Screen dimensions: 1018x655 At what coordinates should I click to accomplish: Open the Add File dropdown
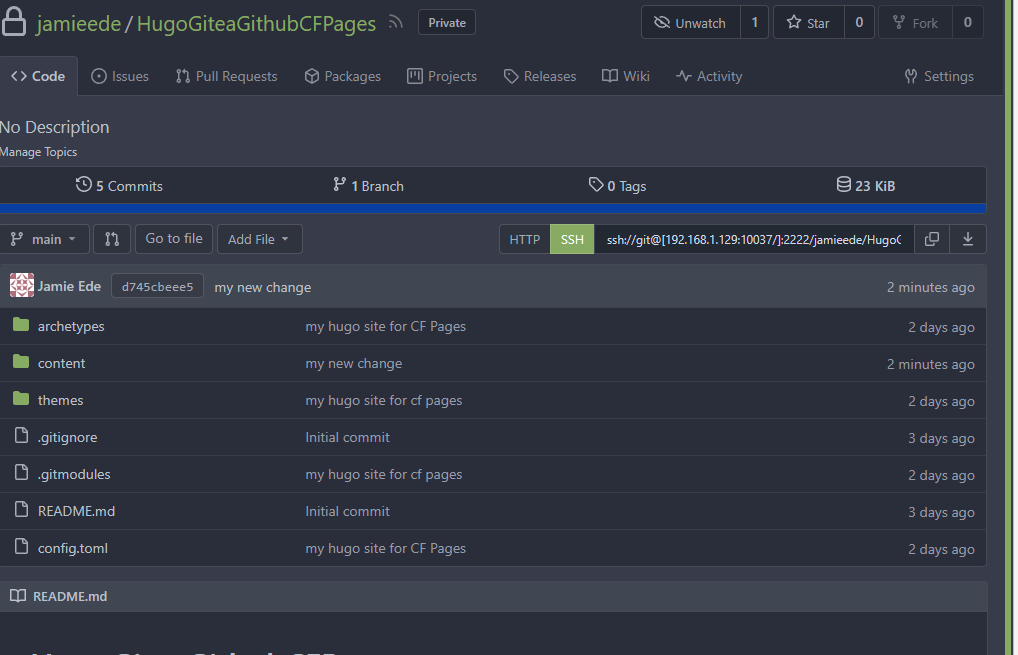[259, 239]
